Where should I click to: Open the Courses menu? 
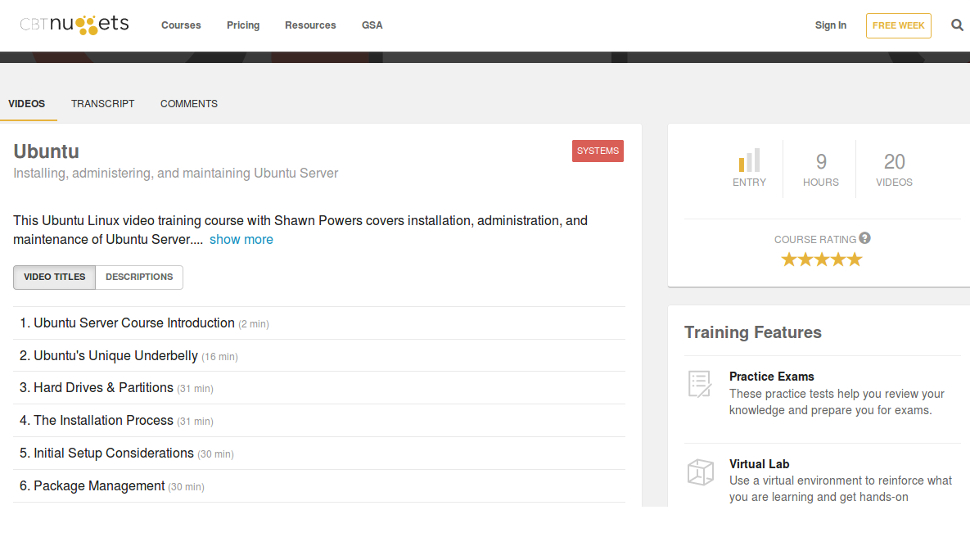pyautogui.click(x=181, y=25)
